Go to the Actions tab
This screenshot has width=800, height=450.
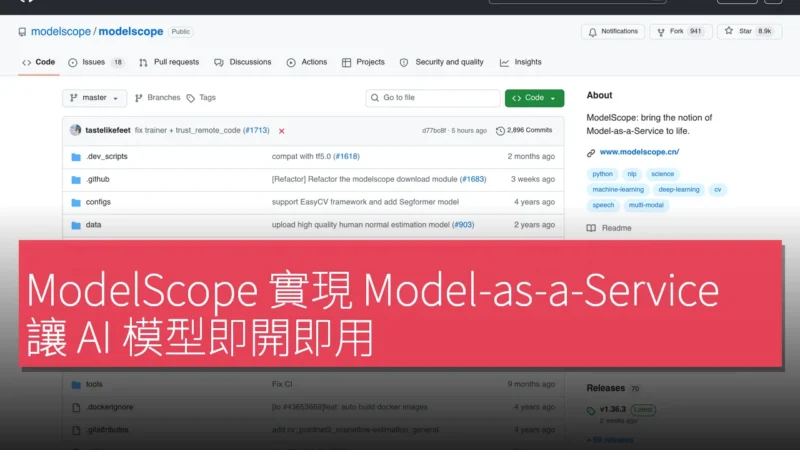(307, 62)
